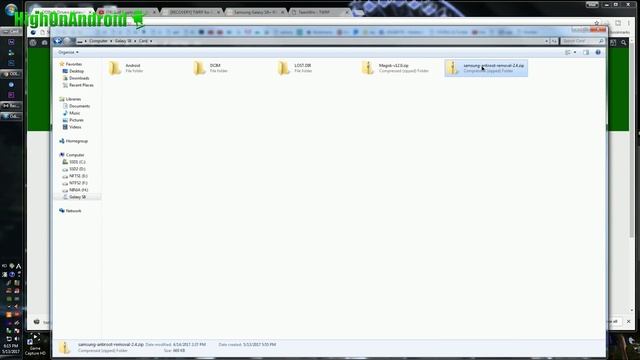Toggle the preview pane button
The image size is (640, 360).
point(586,52)
